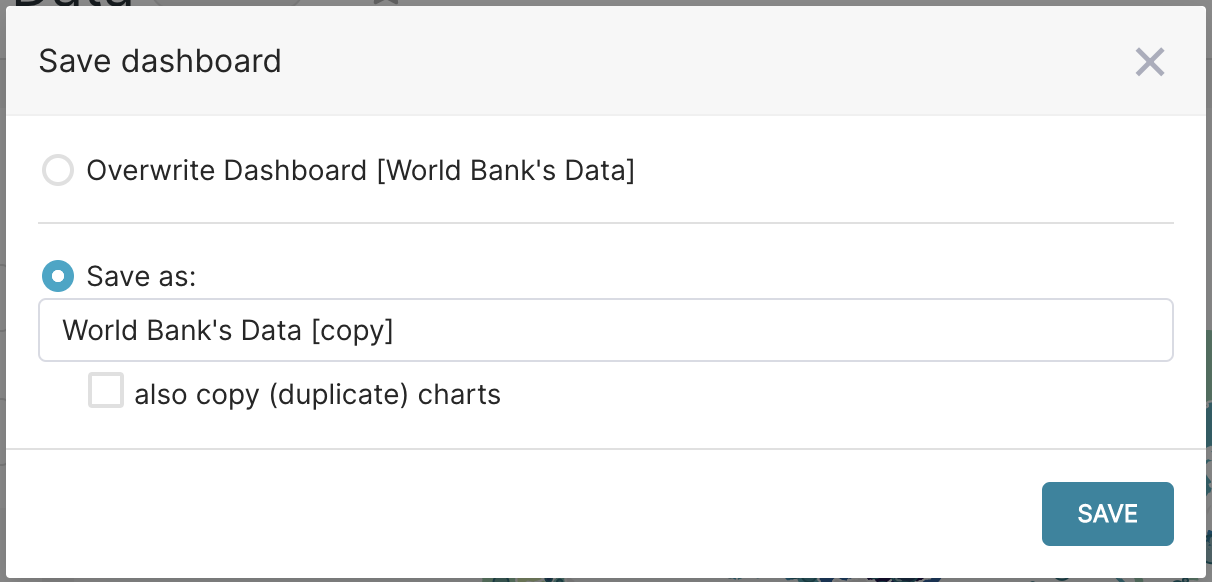Switch selection to overwrite mode
This screenshot has width=1212, height=582.
point(58,170)
